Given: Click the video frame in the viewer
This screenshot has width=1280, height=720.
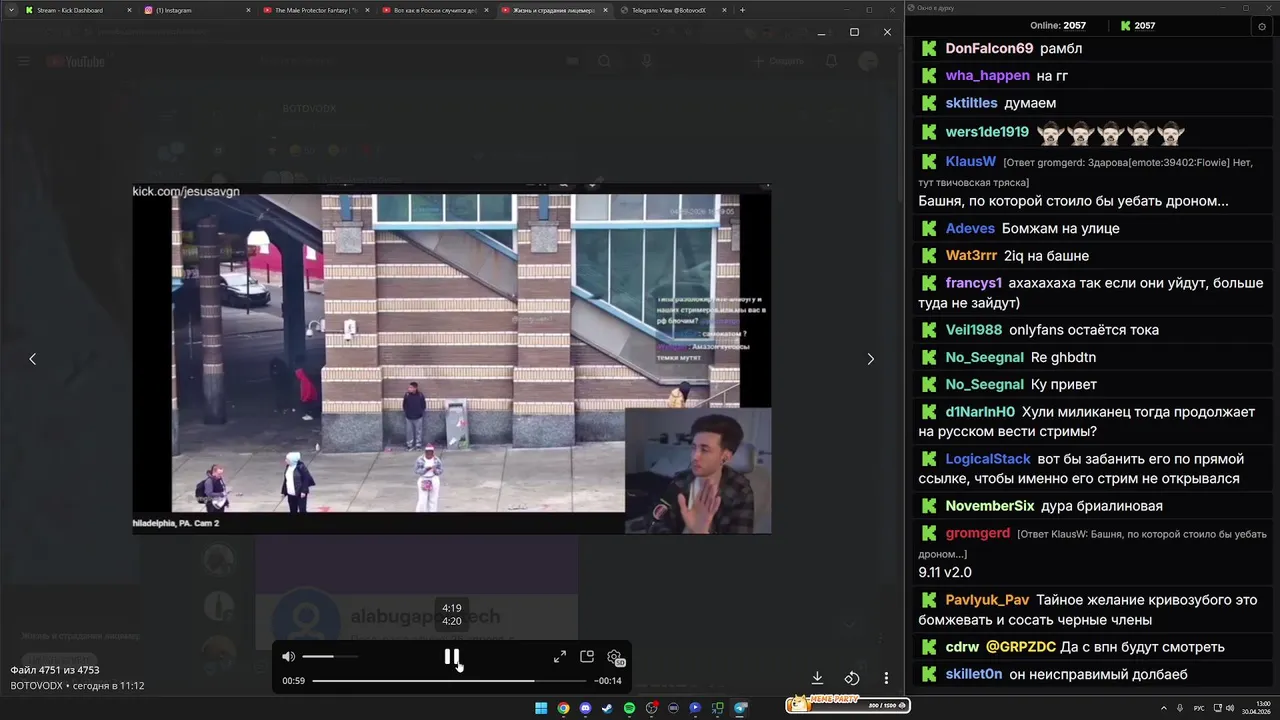Looking at the screenshot, I should (x=452, y=359).
